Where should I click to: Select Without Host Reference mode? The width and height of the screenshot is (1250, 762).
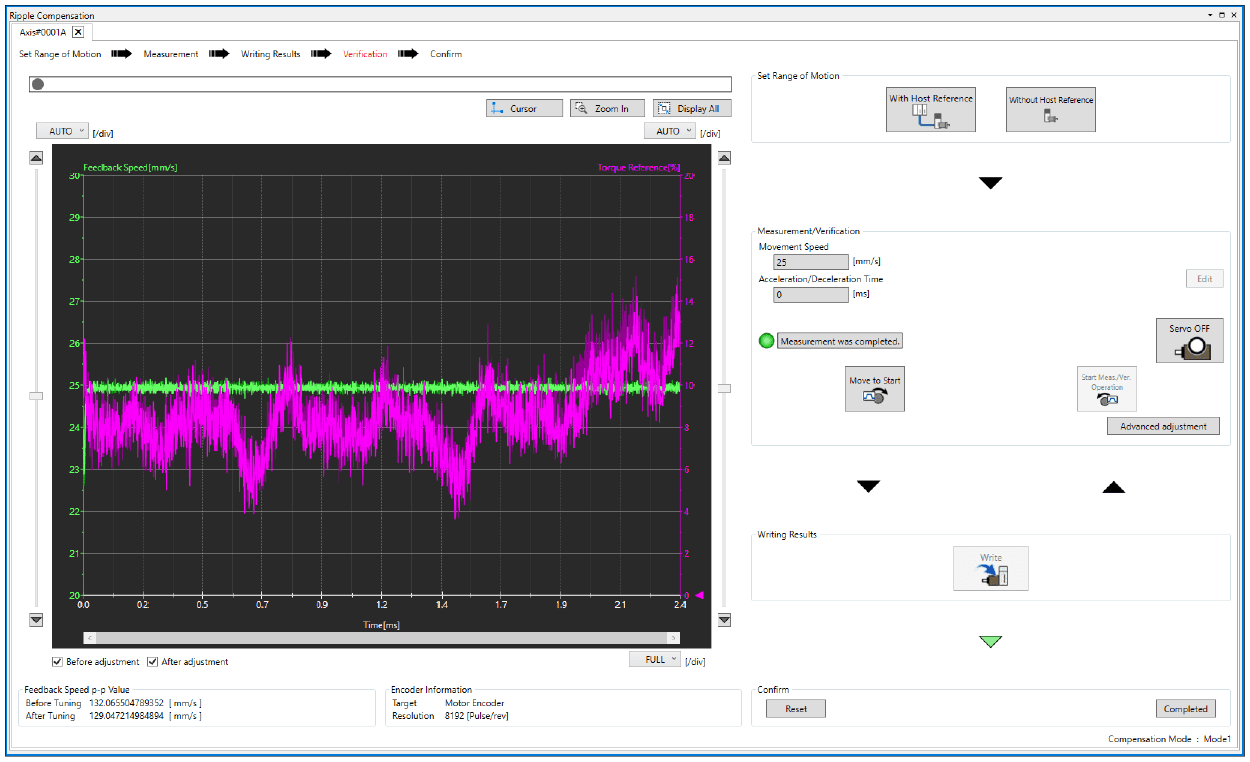[x=1050, y=109]
